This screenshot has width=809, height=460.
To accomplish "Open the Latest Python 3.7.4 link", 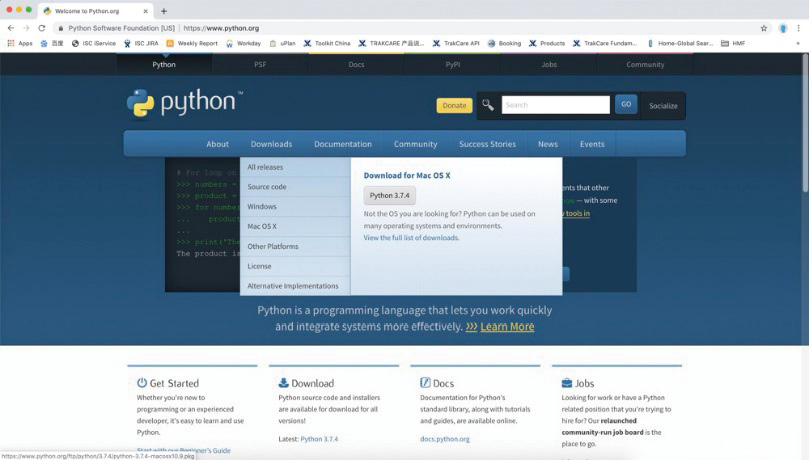I will pyautogui.click(x=319, y=439).
